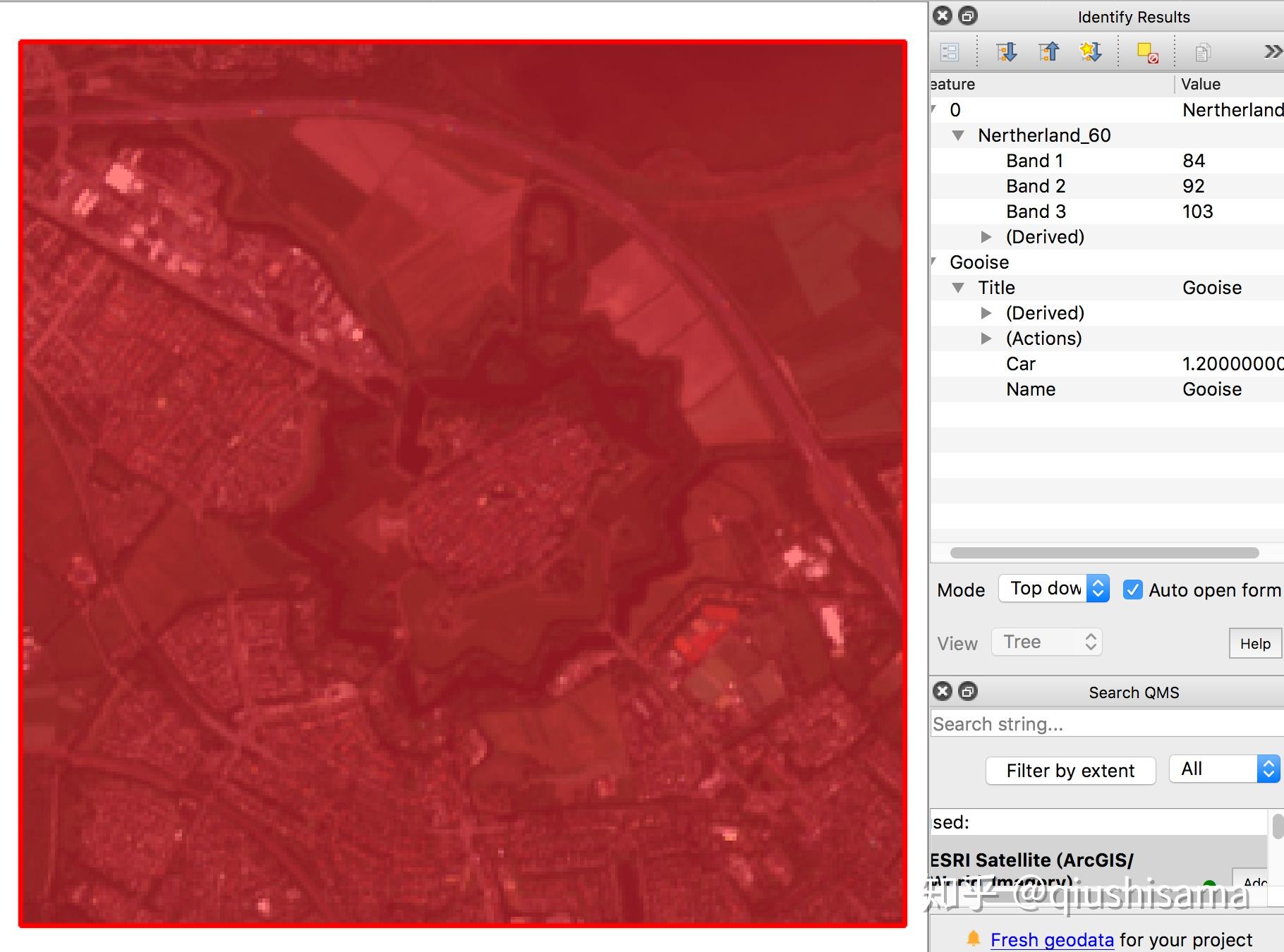The height and width of the screenshot is (952, 1284).
Task: Click the orange bell notification icon
Action: (x=974, y=938)
